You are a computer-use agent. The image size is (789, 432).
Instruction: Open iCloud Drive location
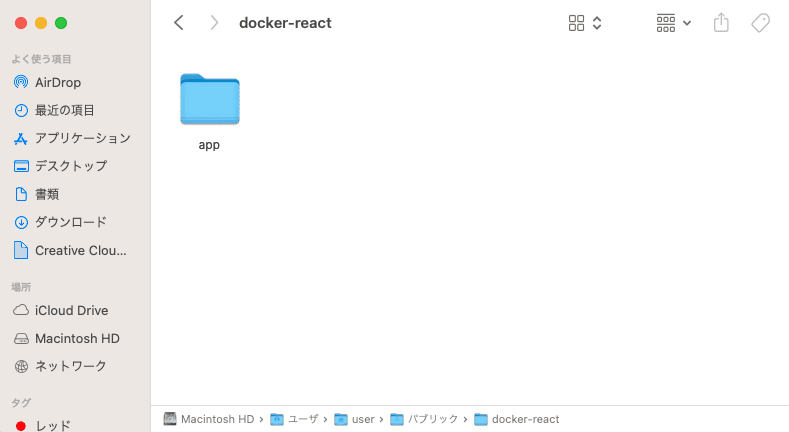pos(71,310)
